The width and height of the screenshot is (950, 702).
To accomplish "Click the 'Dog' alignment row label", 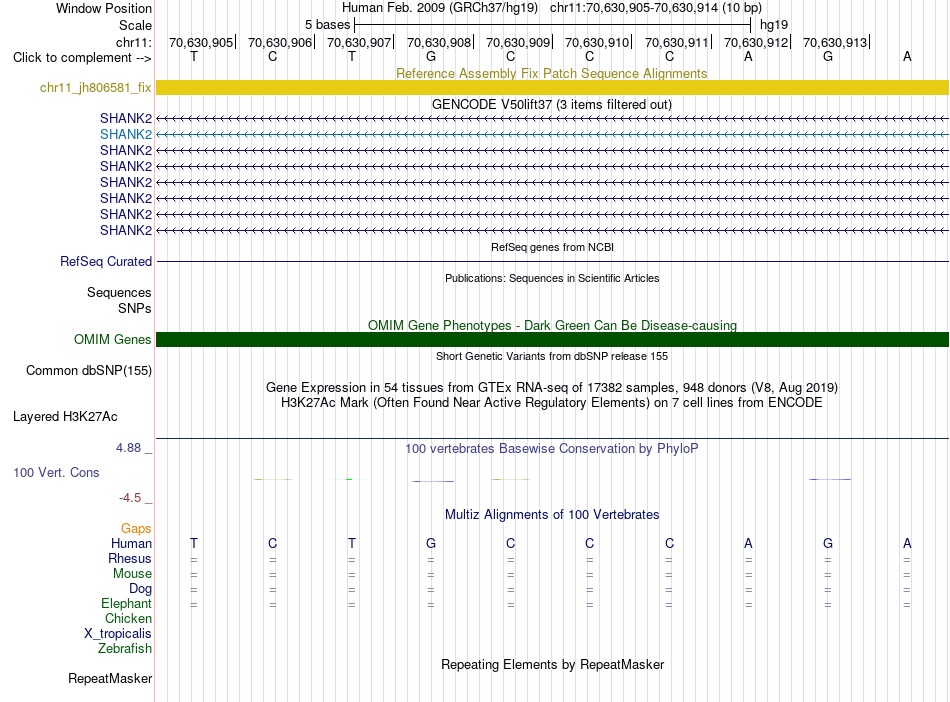I will click(x=140, y=589).
